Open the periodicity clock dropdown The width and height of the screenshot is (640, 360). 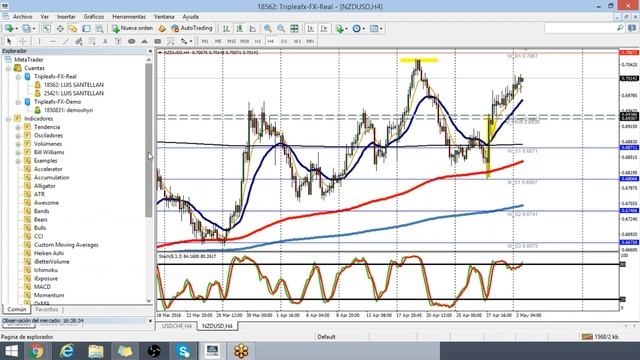click(x=358, y=29)
